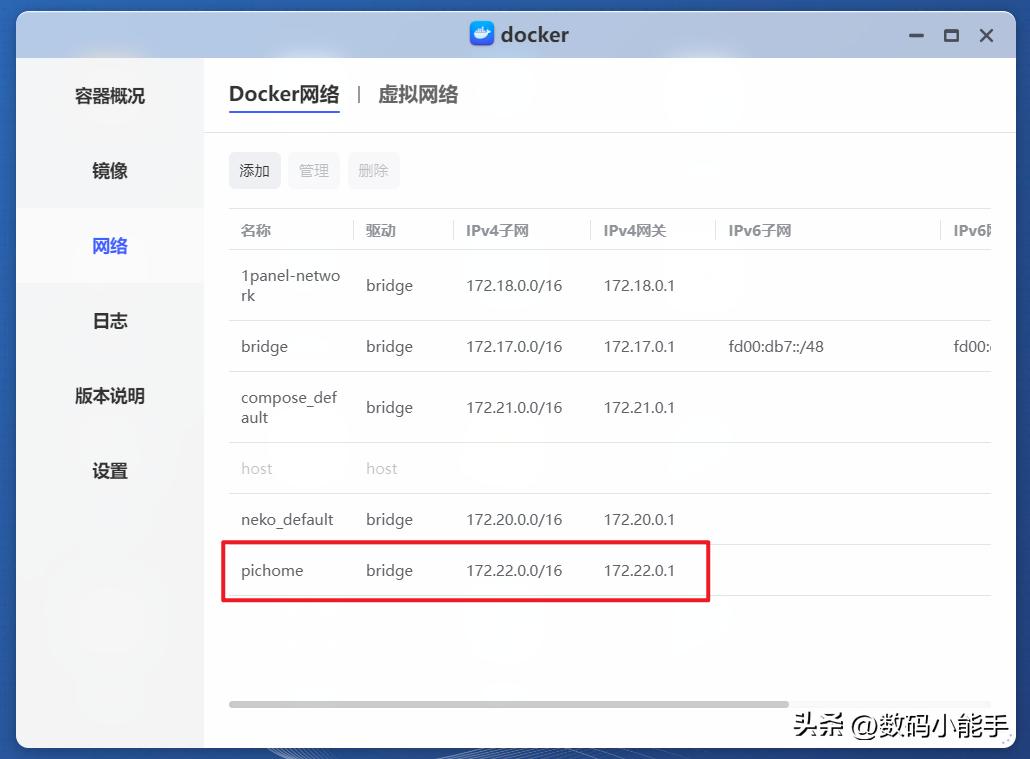
Task: Click gateway 172.20.0.1
Action: (639, 520)
